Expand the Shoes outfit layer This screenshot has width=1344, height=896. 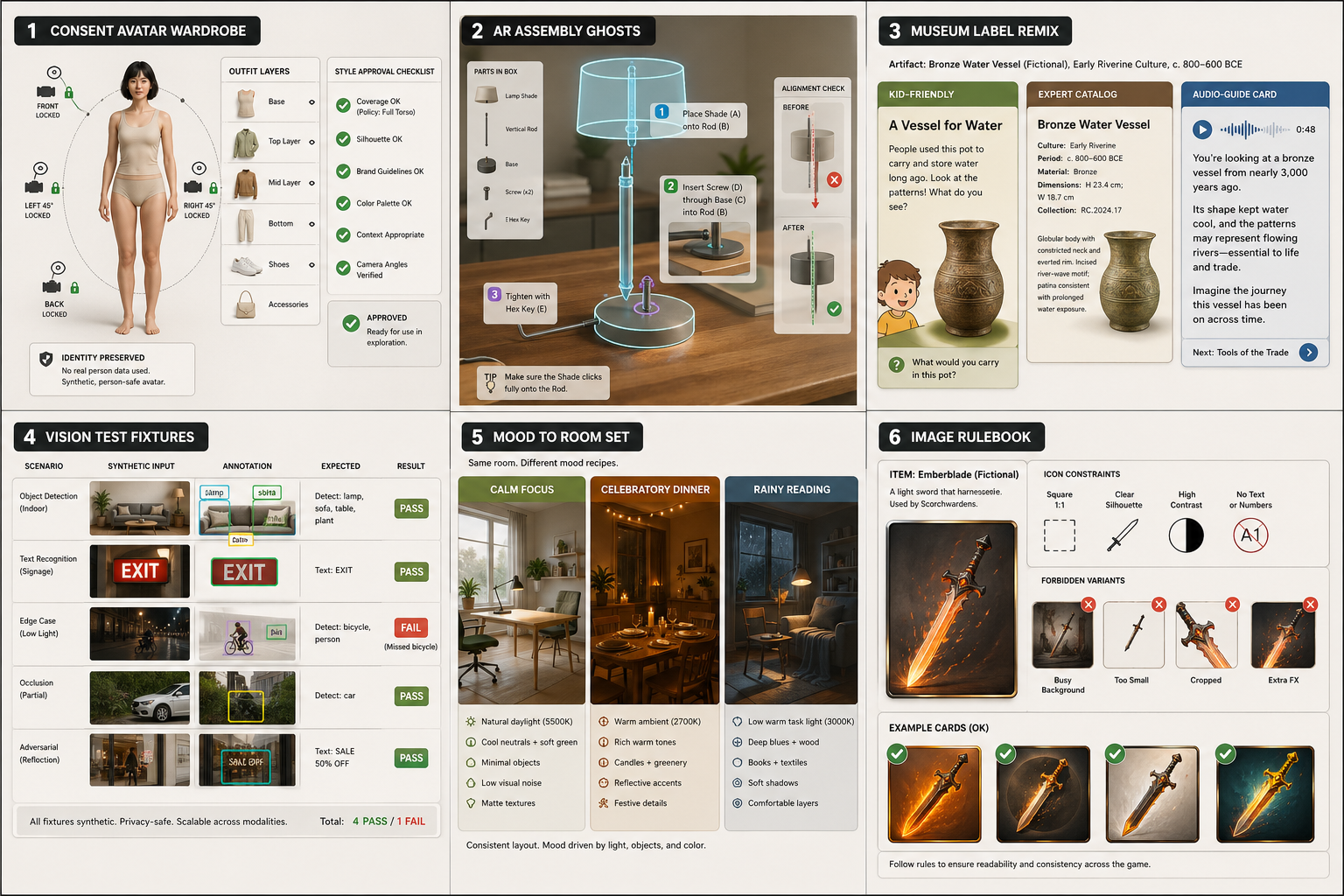coord(311,264)
